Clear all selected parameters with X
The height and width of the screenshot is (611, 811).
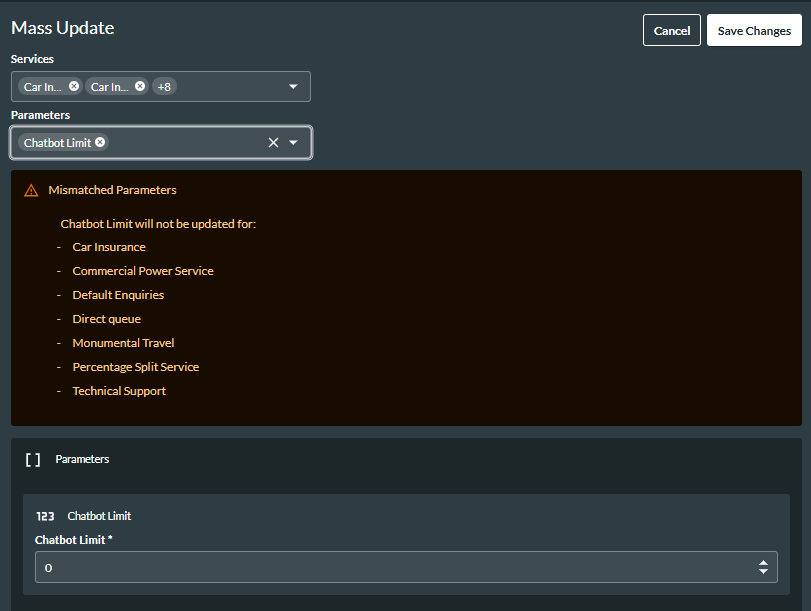click(273, 142)
